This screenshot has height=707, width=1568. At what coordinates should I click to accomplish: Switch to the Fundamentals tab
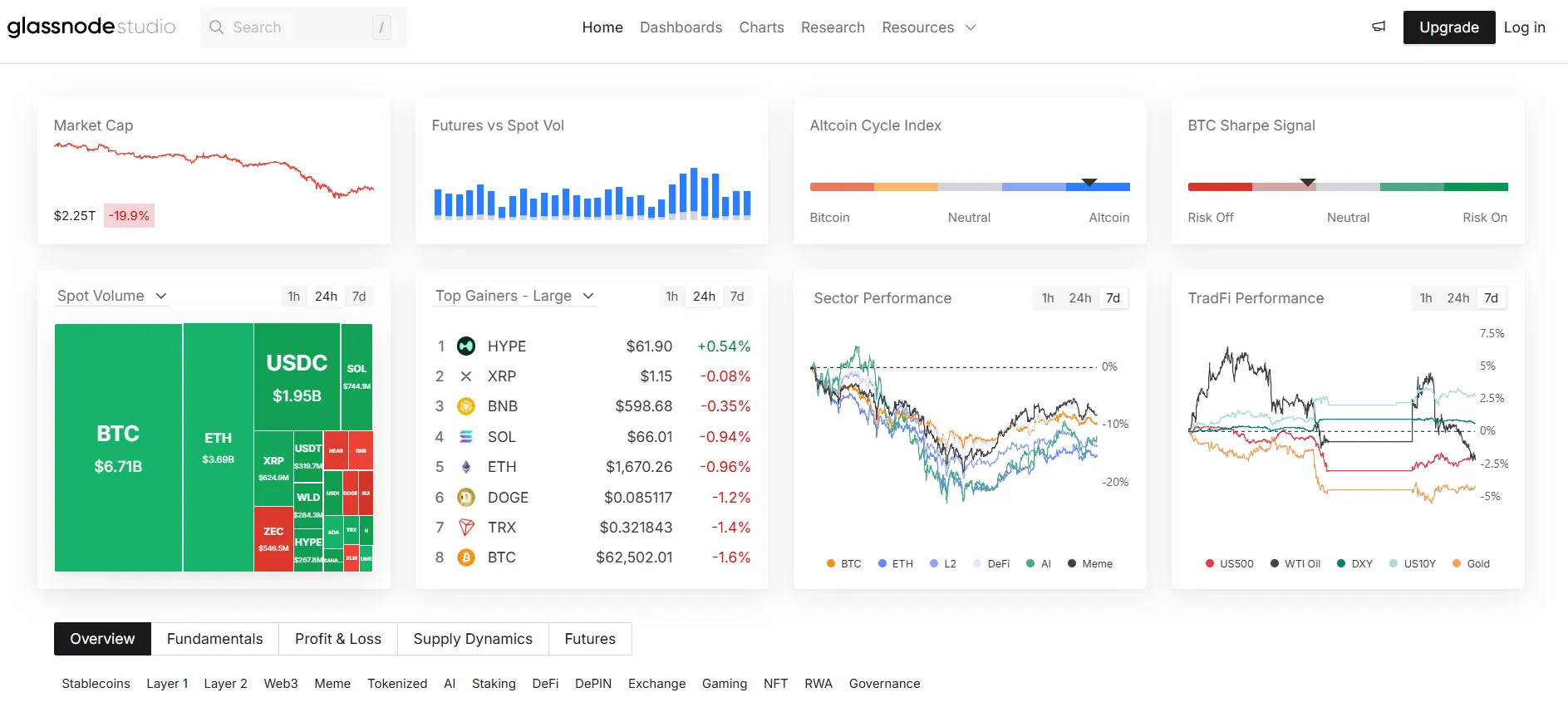pyautogui.click(x=214, y=639)
